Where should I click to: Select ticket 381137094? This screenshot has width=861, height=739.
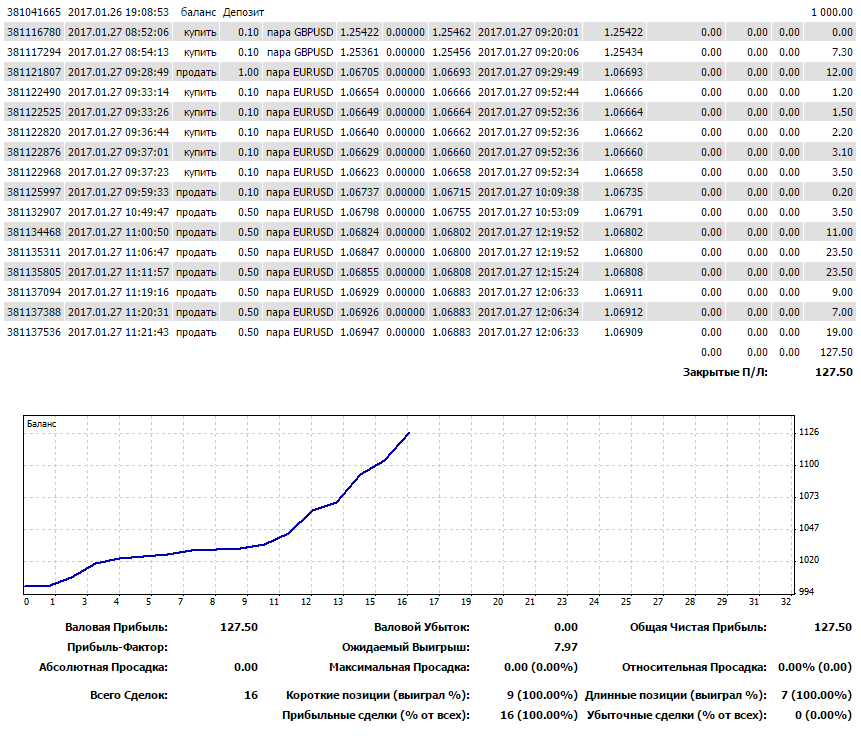point(33,292)
